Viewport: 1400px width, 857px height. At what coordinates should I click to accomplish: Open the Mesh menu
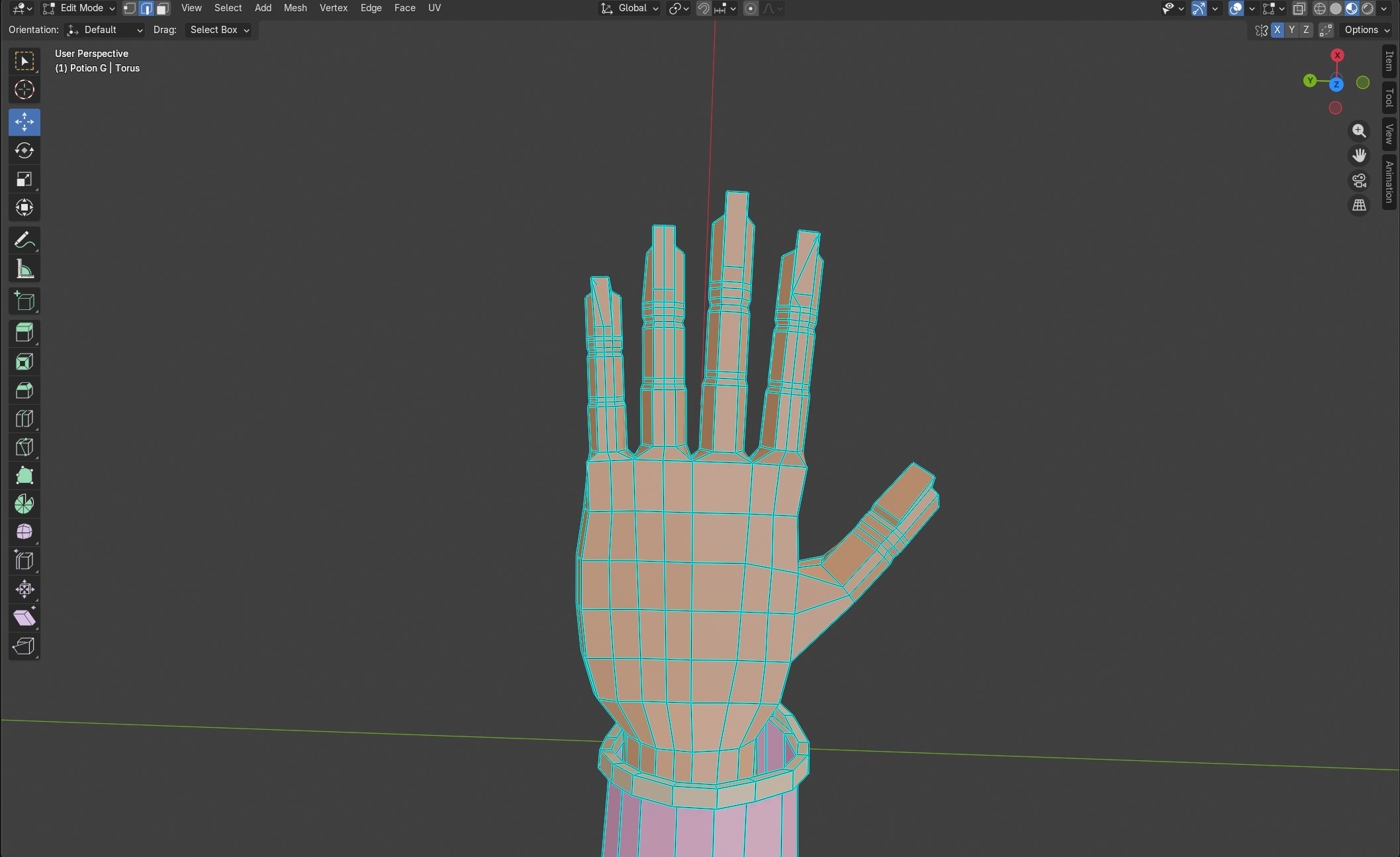[x=295, y=8]
